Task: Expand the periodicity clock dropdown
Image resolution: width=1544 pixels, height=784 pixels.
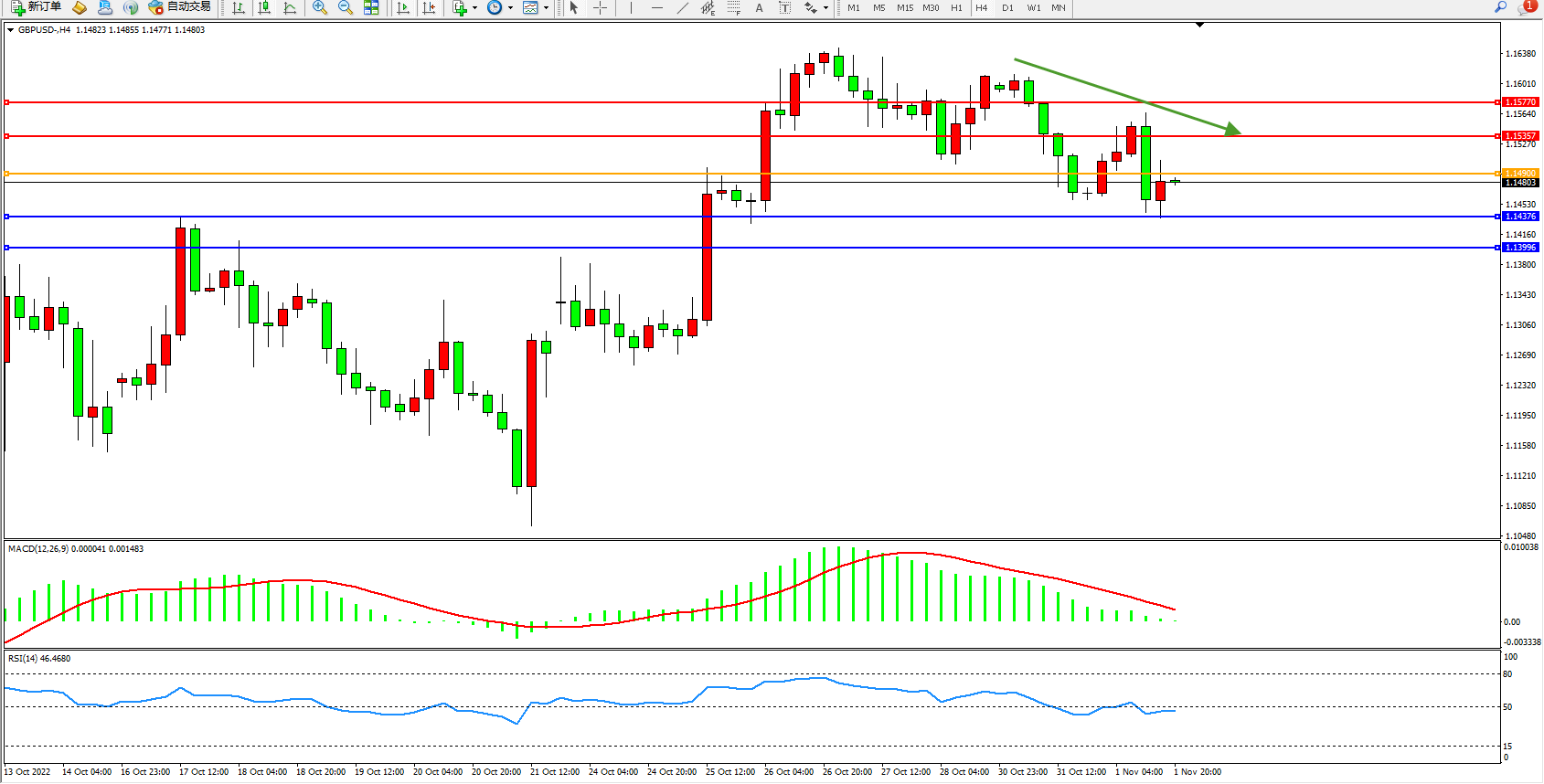Action: pyautogui.click(x=510, y=7)
